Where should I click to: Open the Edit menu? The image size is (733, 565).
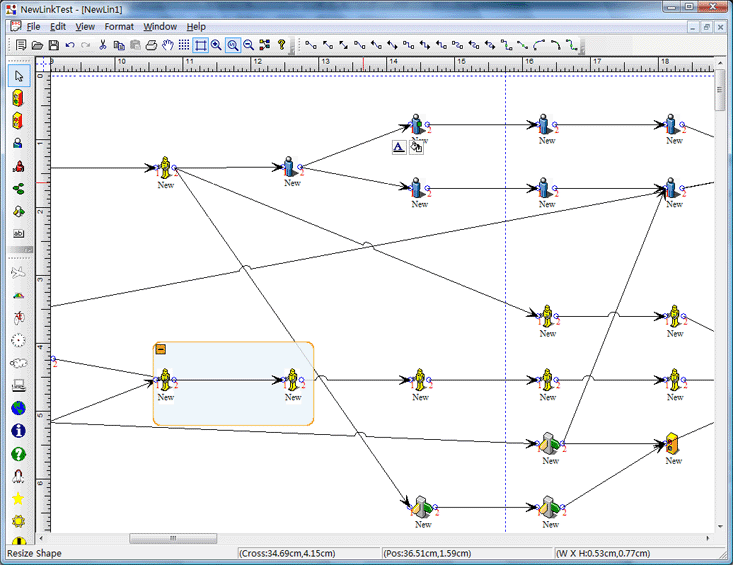coord(58,27)
